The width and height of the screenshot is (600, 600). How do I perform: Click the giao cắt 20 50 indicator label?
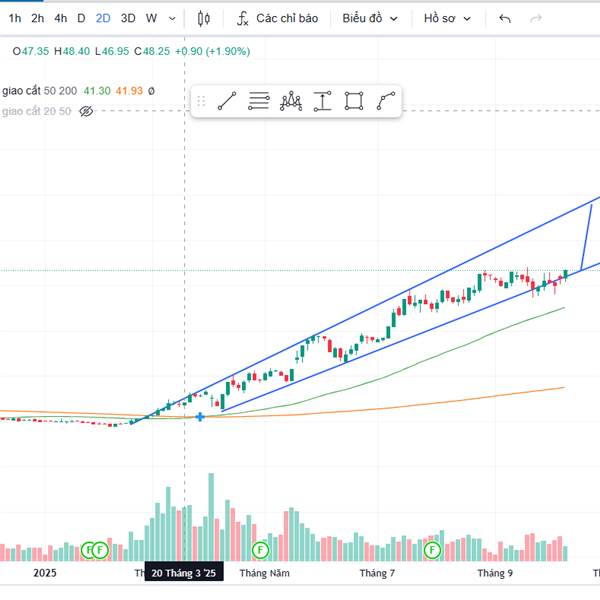[37, 111]
